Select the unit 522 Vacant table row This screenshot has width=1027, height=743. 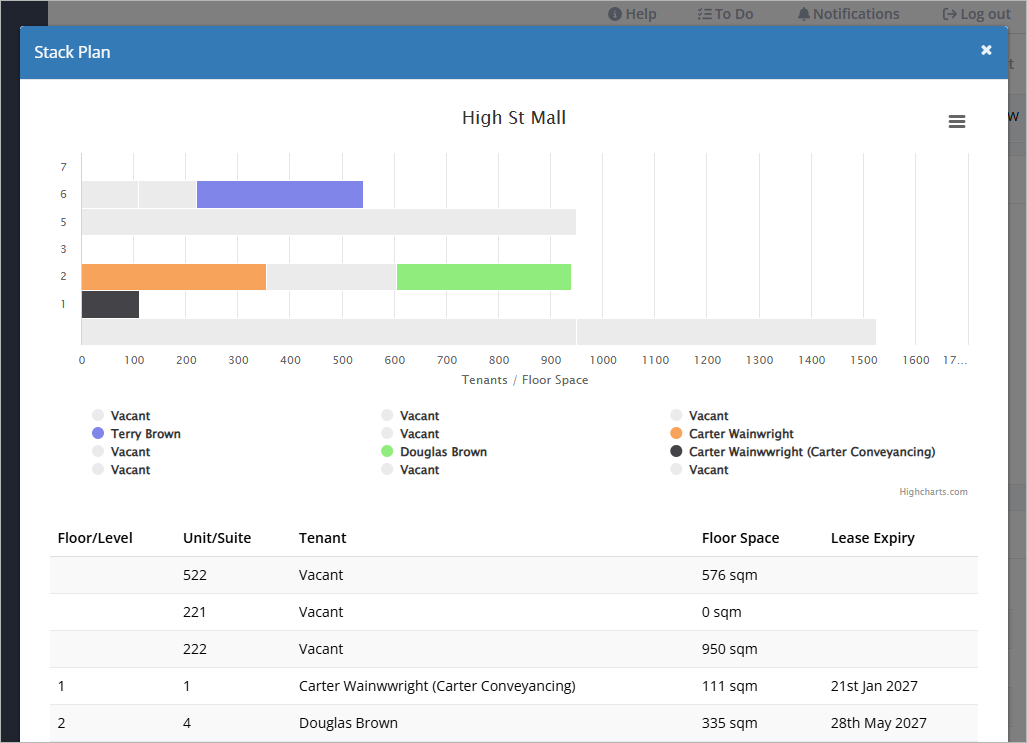[514, 575]
